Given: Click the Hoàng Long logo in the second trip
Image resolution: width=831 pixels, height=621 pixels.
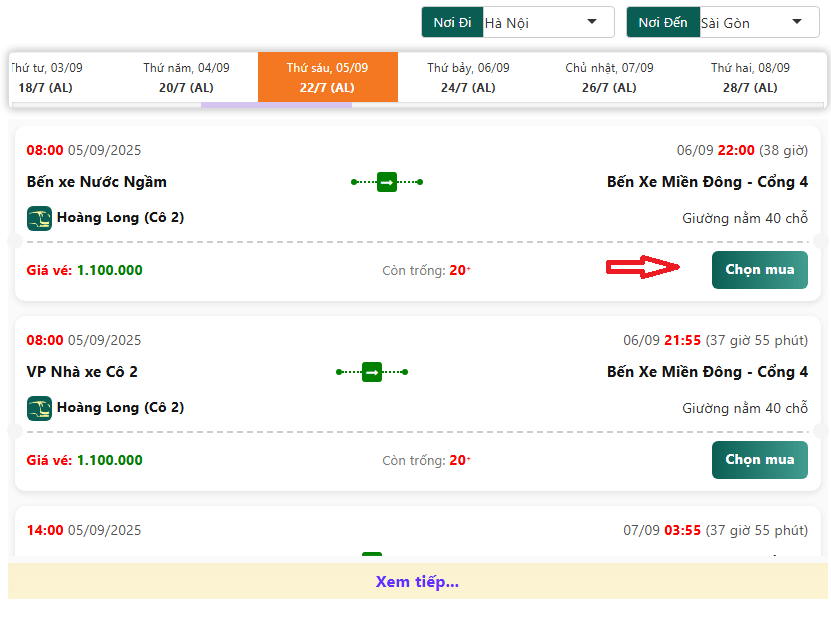Looking at the screenshot, I should (39, 408).
